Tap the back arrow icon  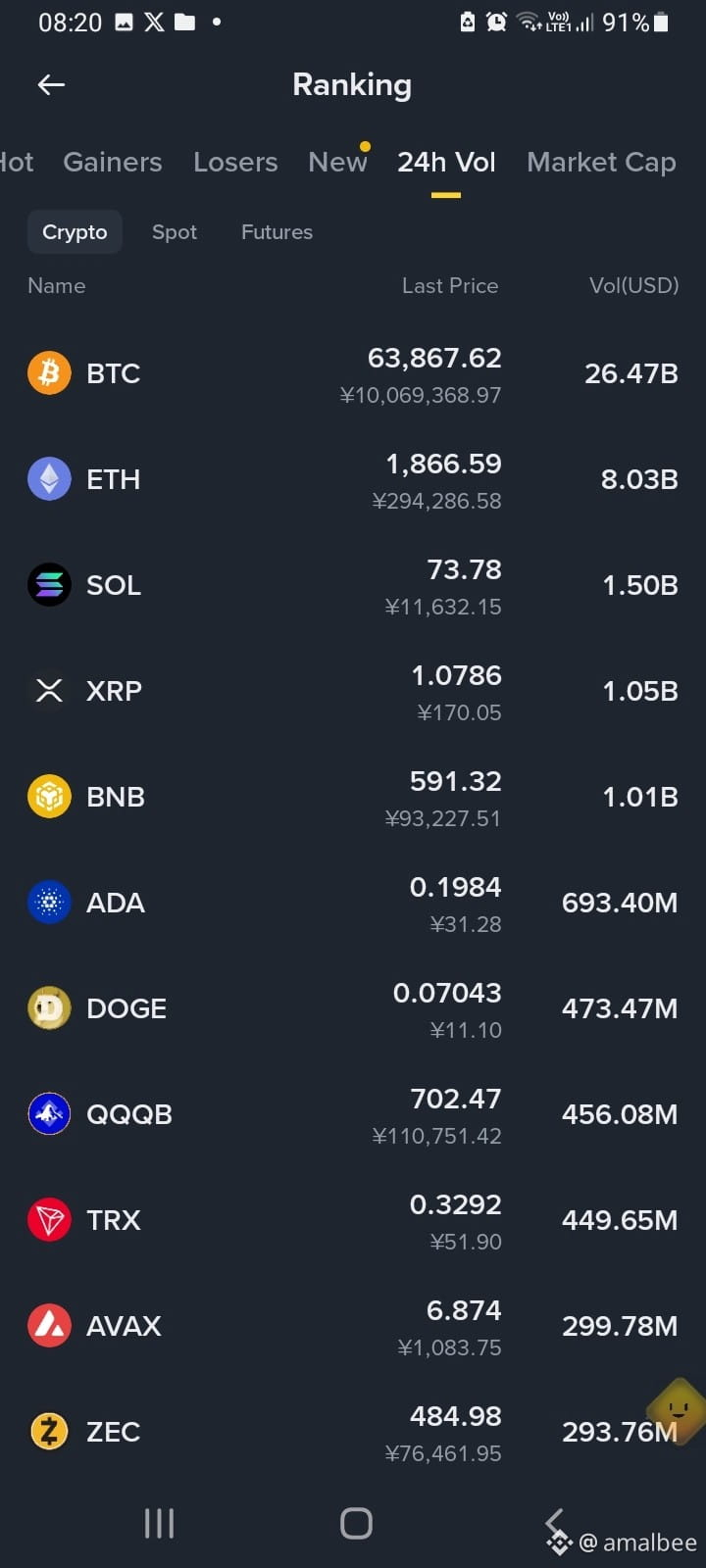point(51,85)
